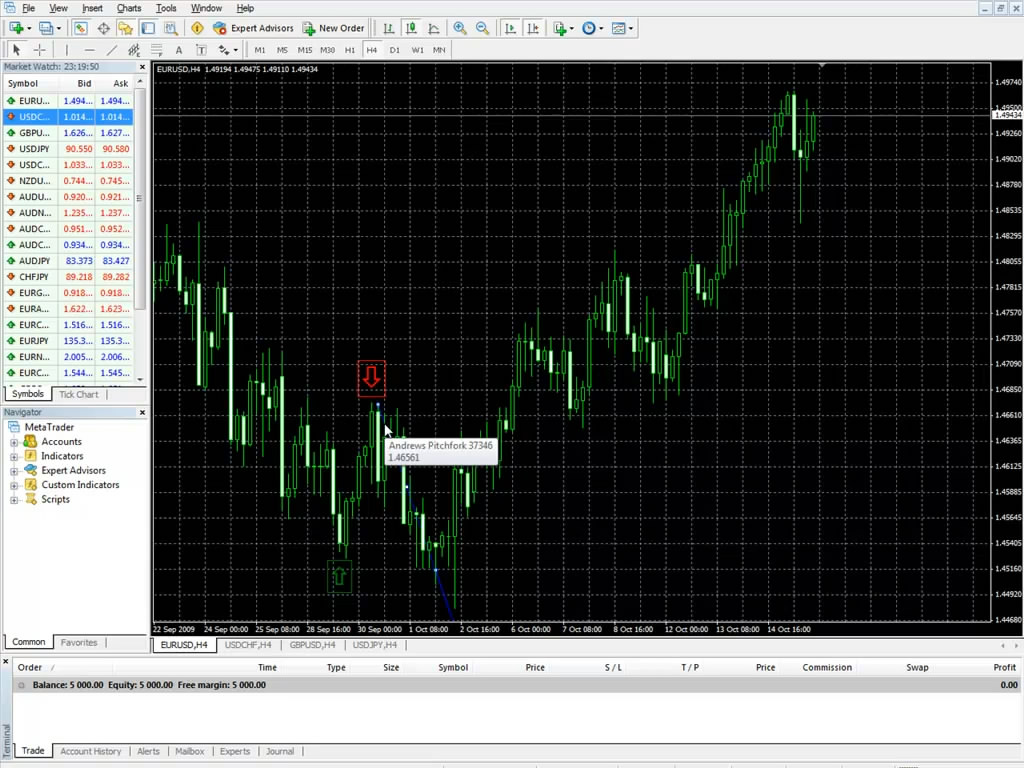Expand the Scripts node in Navigator
1024x768 pixels.
[x=14, y=500]
